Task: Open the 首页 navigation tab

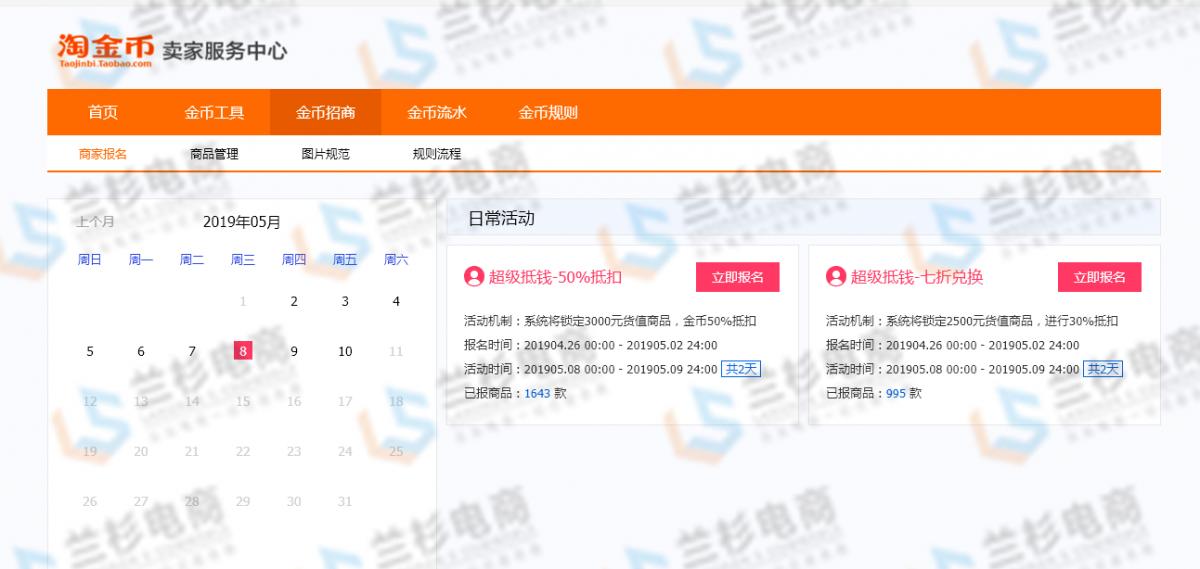Action: click(103, 112)
